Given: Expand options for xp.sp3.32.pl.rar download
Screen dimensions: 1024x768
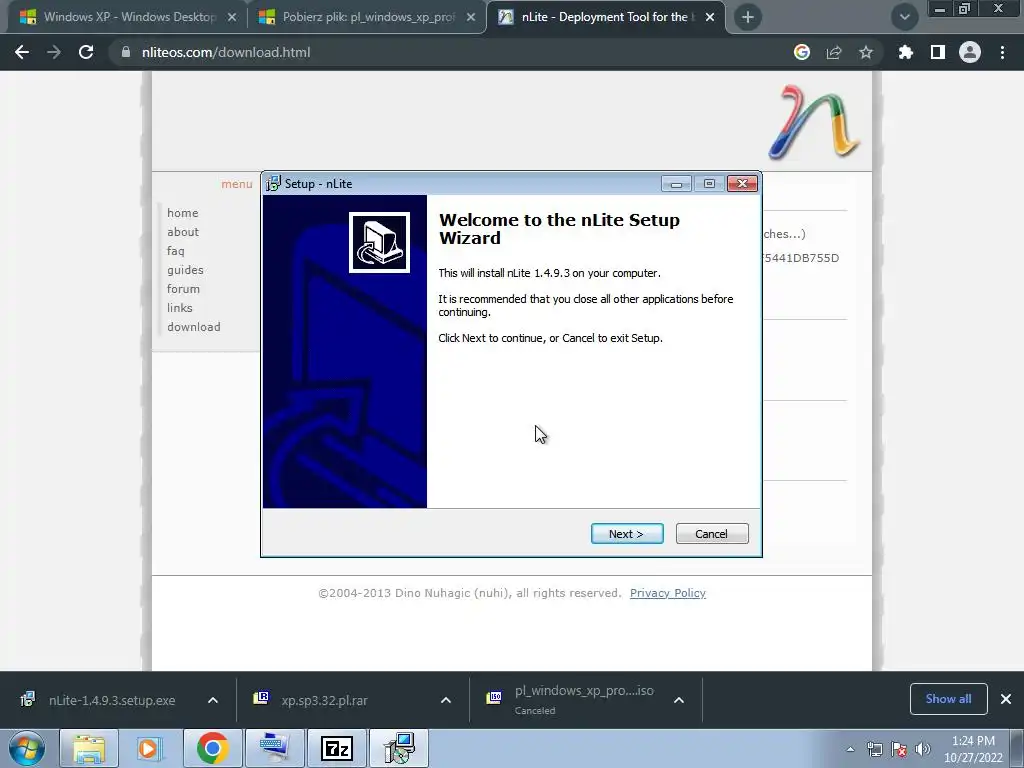Looking at the screenshot, I should pyautogui.click(x=446, y=700).
